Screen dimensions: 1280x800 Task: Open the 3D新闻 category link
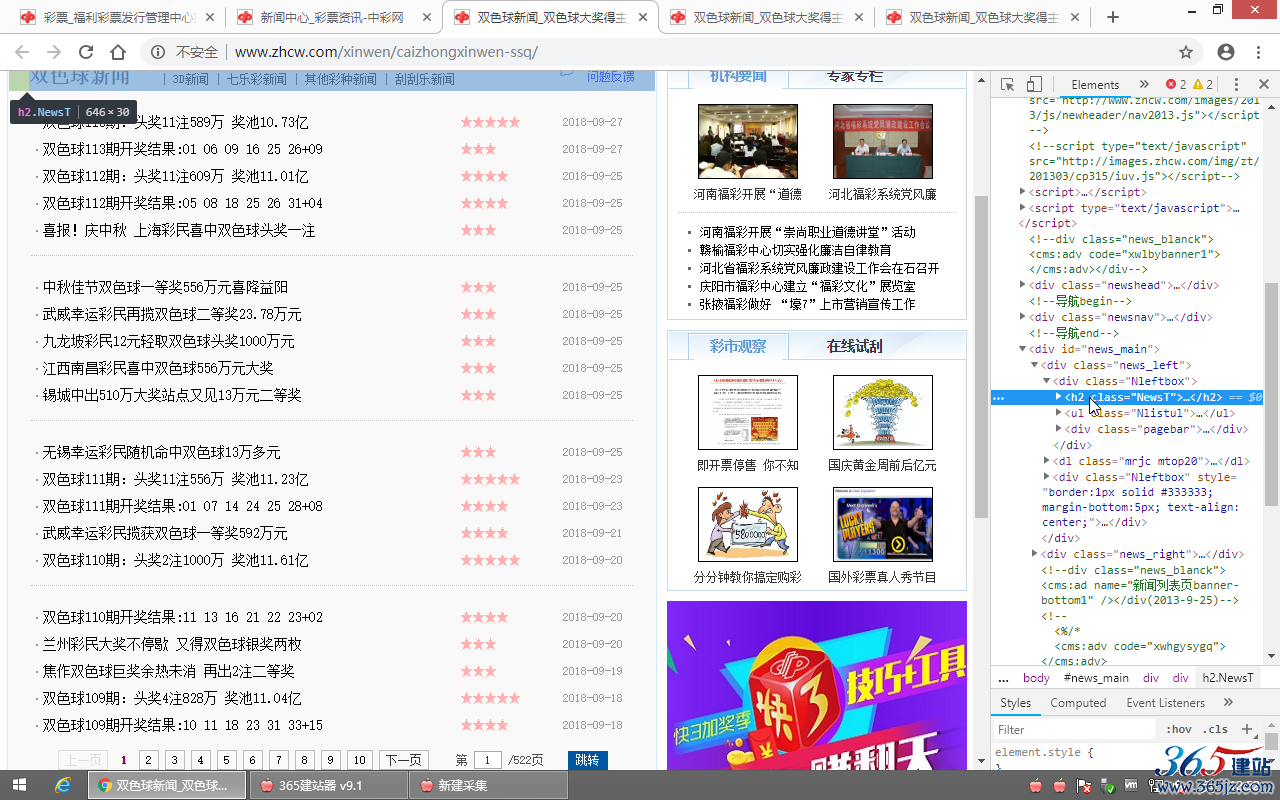click(x=190, y=79)
